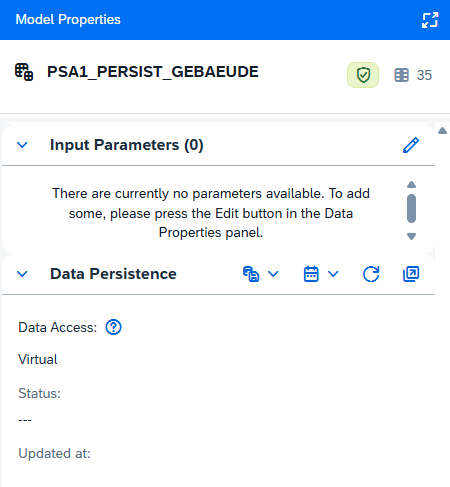
Task: Click the PSA1_PERSIST_GEBAEUDE model name
Action: coord(153,72)
